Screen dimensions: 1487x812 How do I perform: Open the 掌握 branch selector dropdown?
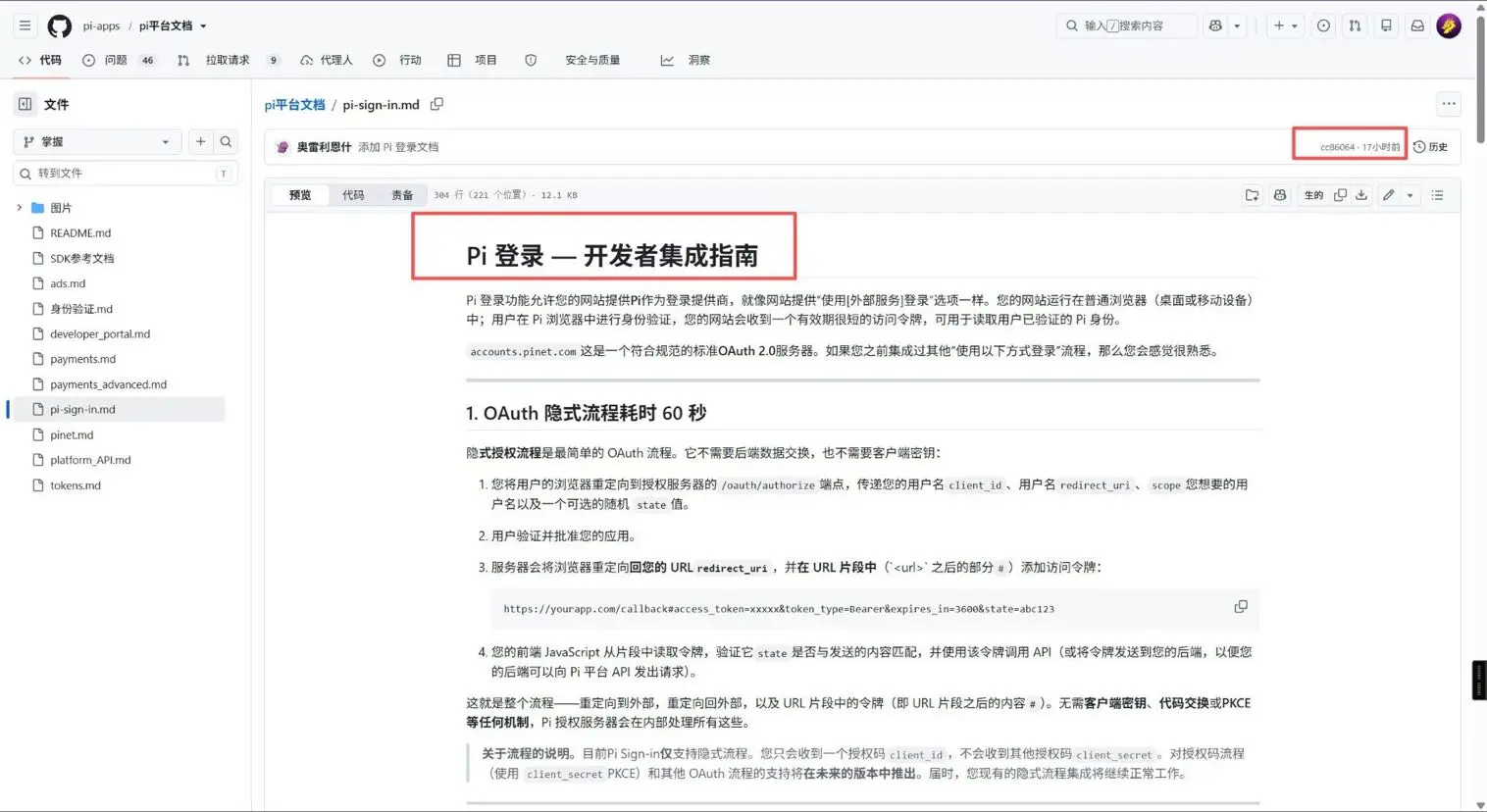(97, 142)
